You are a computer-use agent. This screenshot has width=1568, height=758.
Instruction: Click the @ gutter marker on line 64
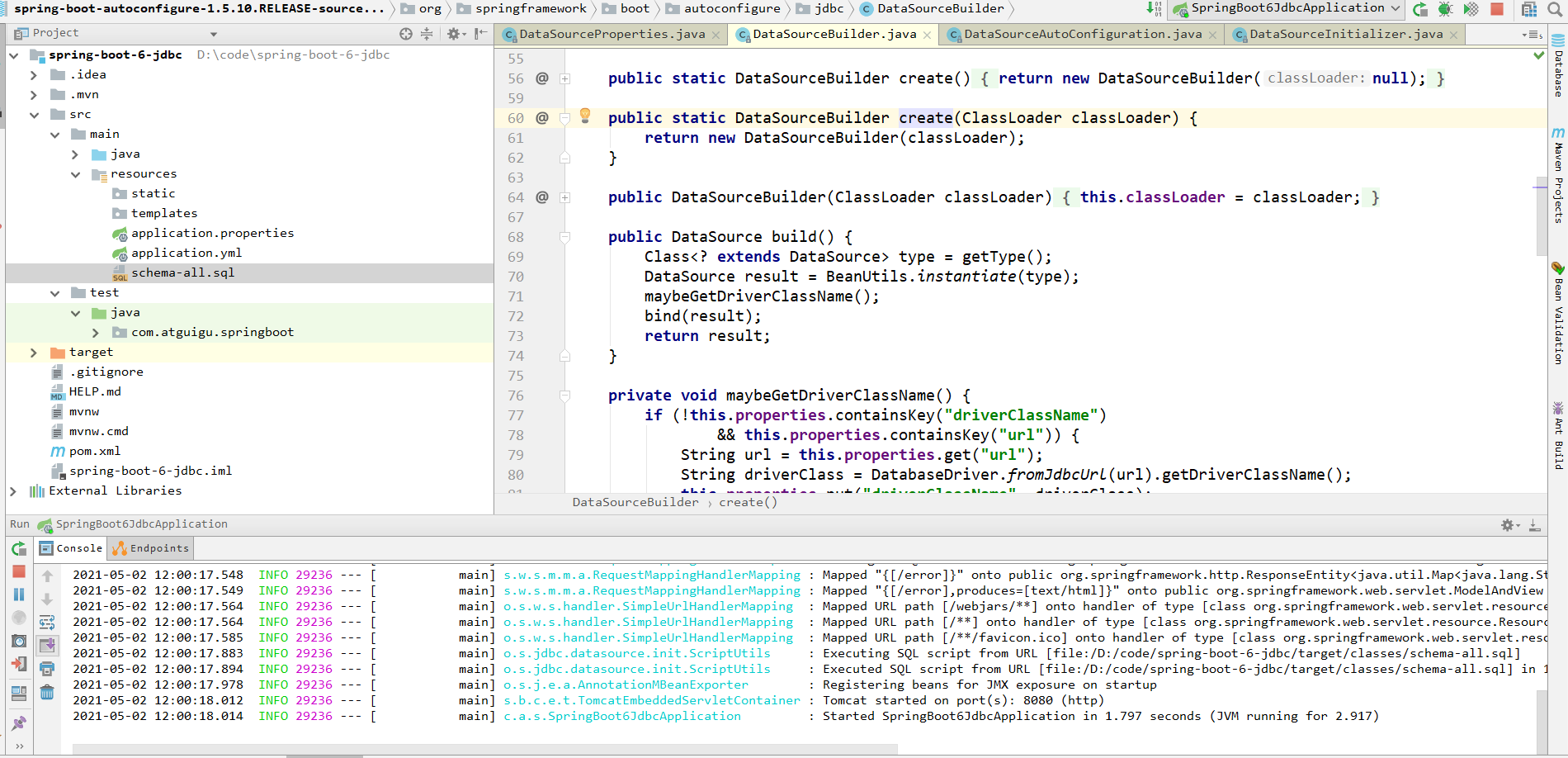tap(542, 197)
